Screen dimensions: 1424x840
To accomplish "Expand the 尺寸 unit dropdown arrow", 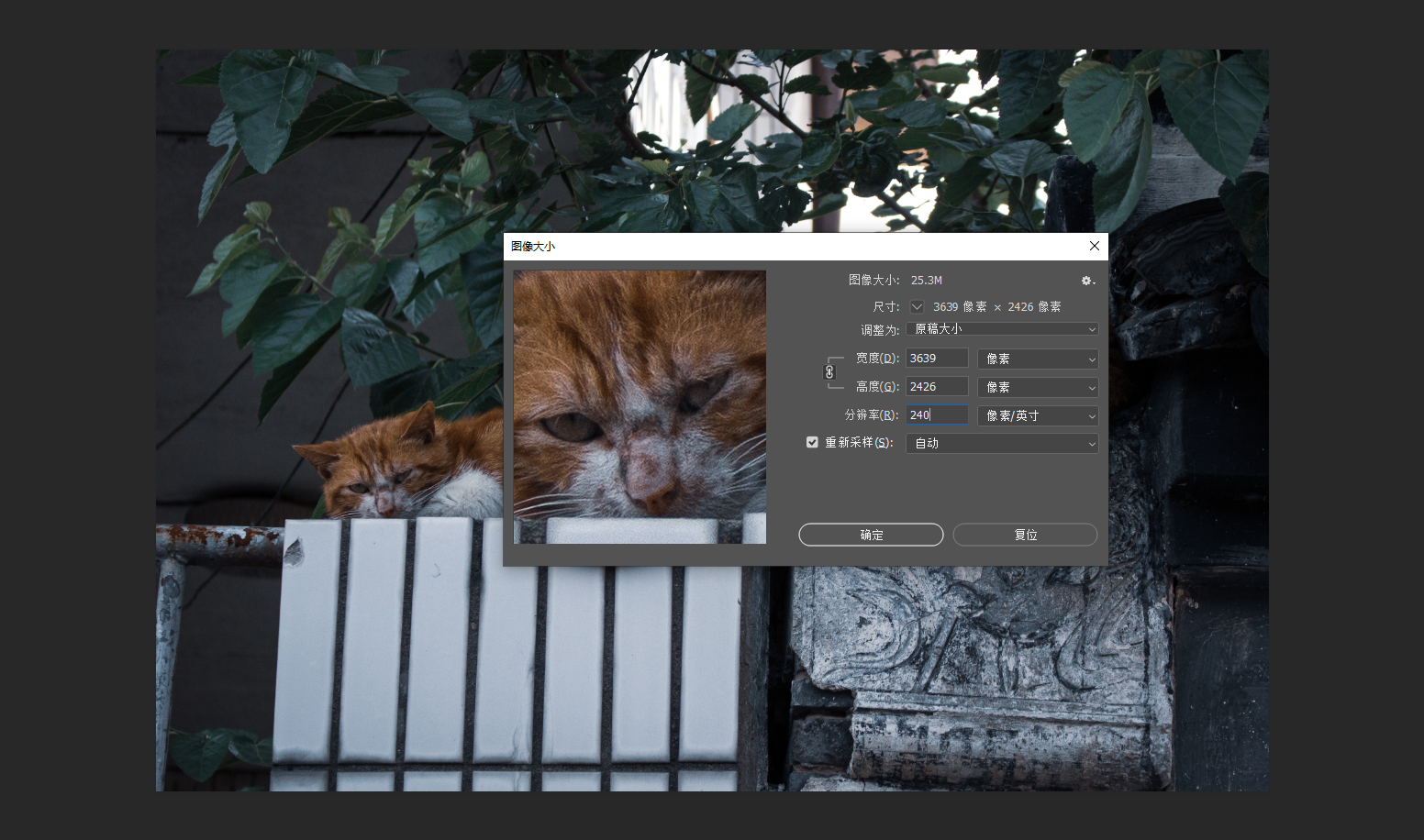I will 917,307.
